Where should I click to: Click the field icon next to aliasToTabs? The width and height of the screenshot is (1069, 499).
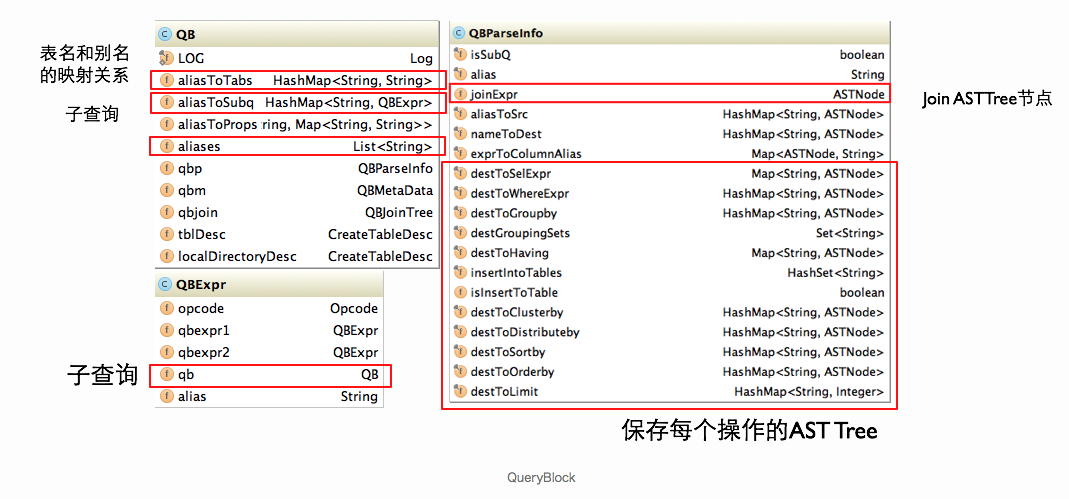click(x=166, y=80)
